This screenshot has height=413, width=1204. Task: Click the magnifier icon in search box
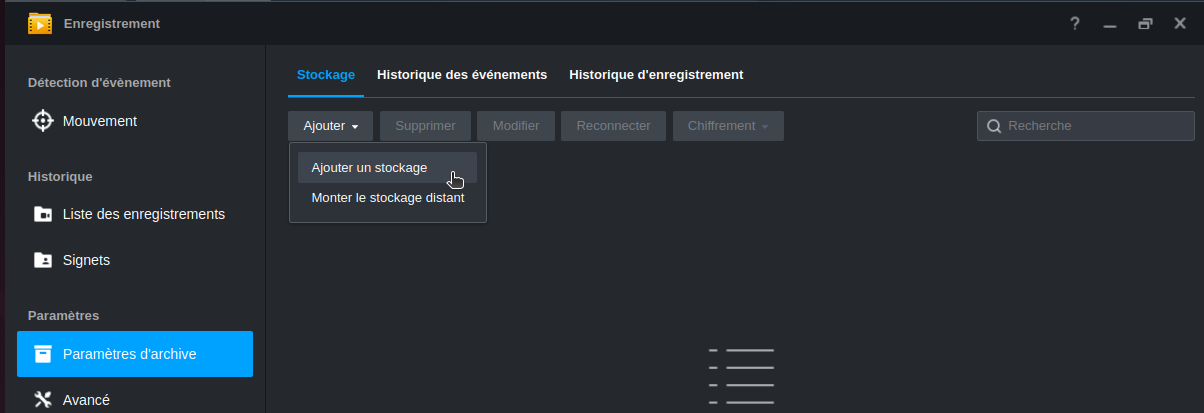click(994, 126)
